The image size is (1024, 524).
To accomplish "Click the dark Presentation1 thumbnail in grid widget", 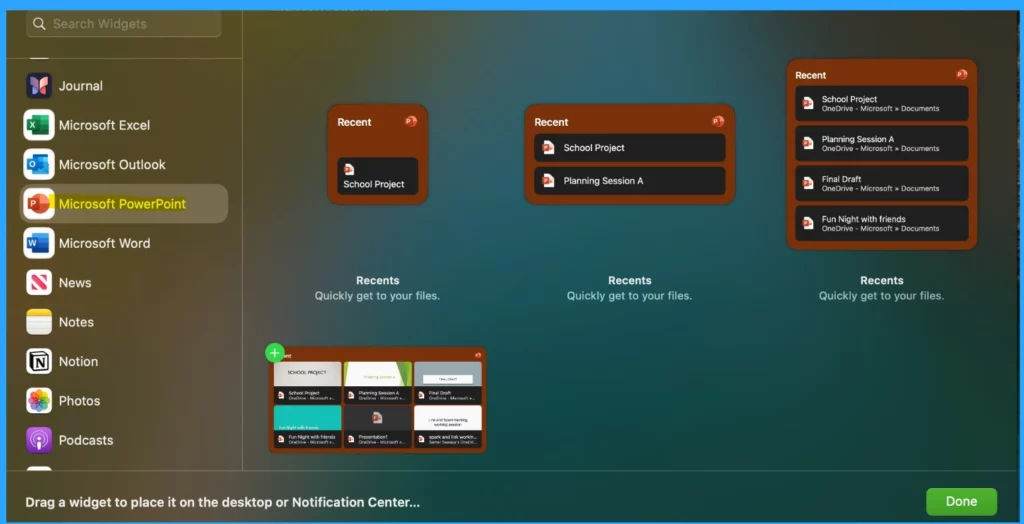I will [x=377, y=418].
